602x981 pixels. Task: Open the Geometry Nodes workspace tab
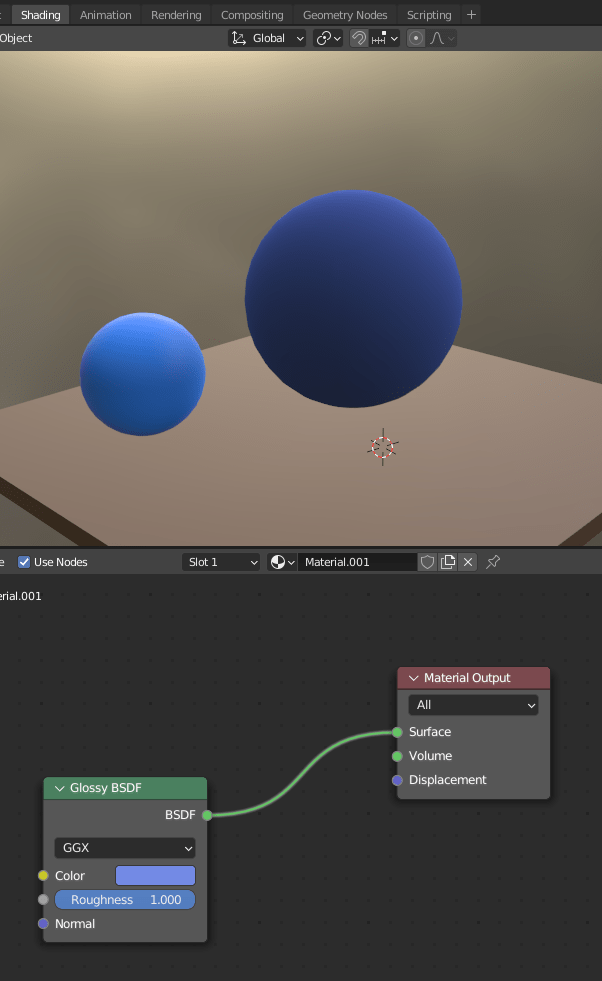pyautogui.click(x=345, y=14)
